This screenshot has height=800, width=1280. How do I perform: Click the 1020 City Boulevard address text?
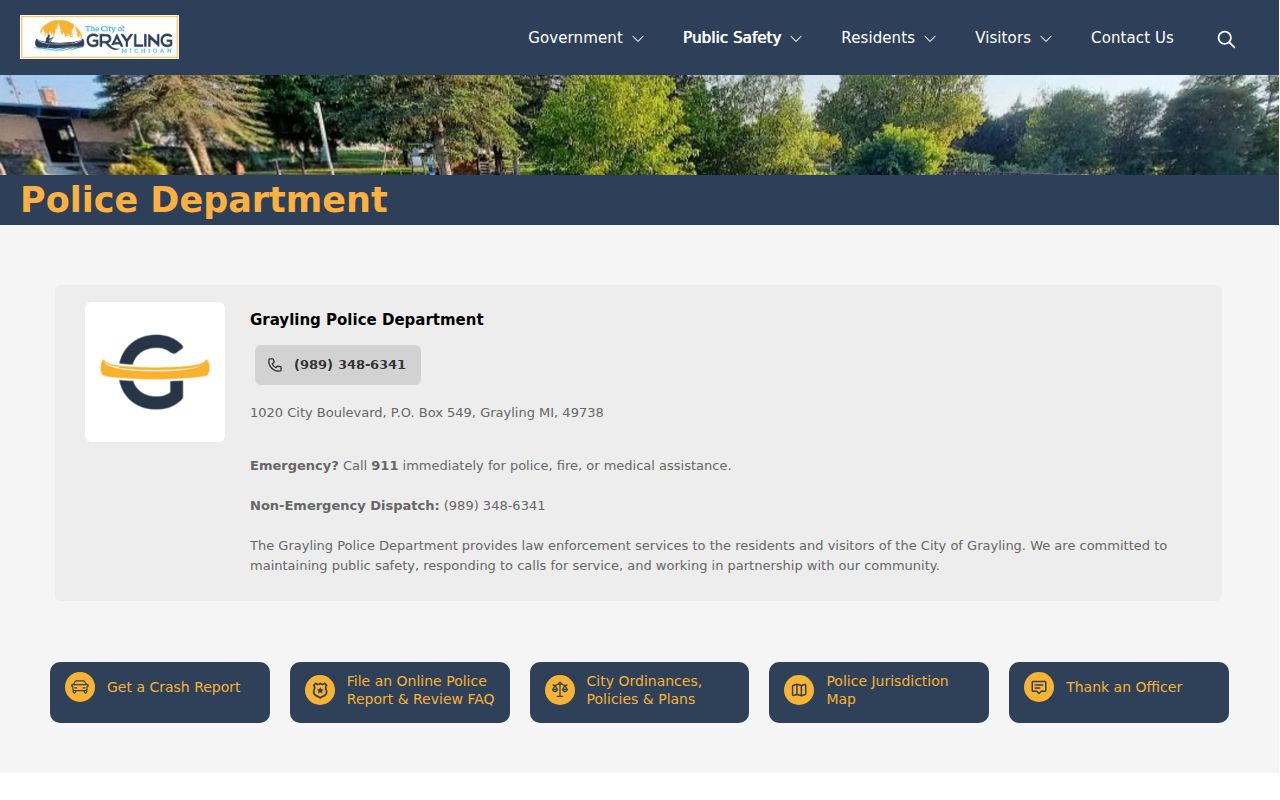427,412
